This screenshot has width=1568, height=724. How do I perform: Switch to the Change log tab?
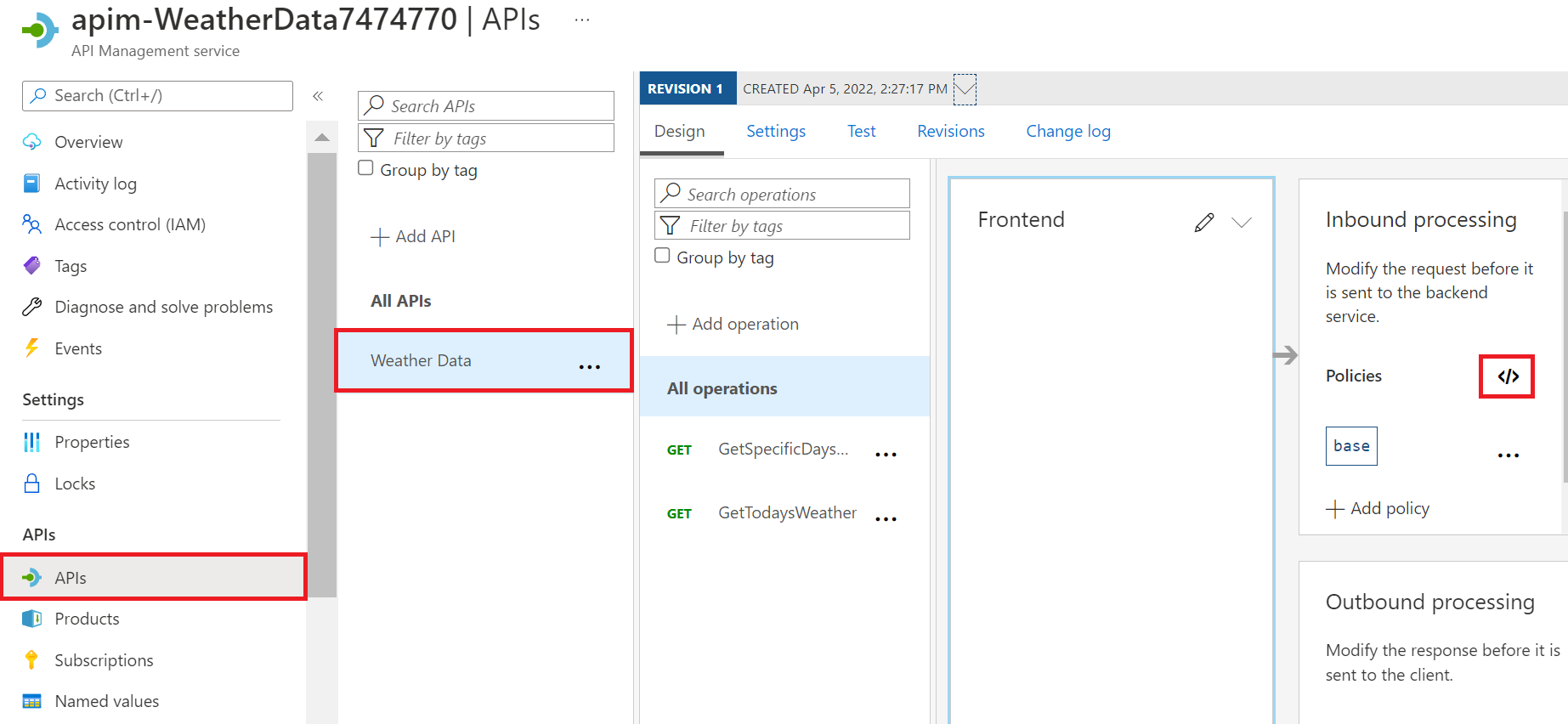[x=1068, y=132]
